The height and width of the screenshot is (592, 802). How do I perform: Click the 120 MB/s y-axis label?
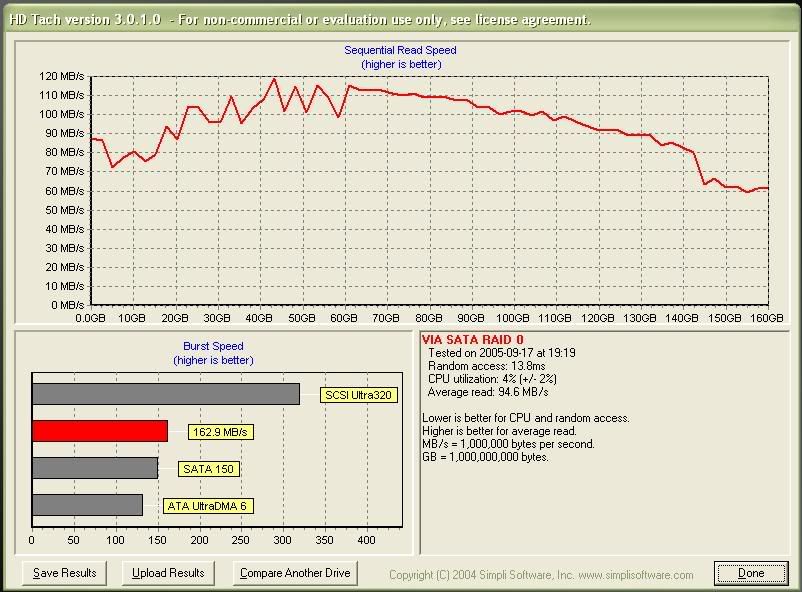click(x=61, y=76)
